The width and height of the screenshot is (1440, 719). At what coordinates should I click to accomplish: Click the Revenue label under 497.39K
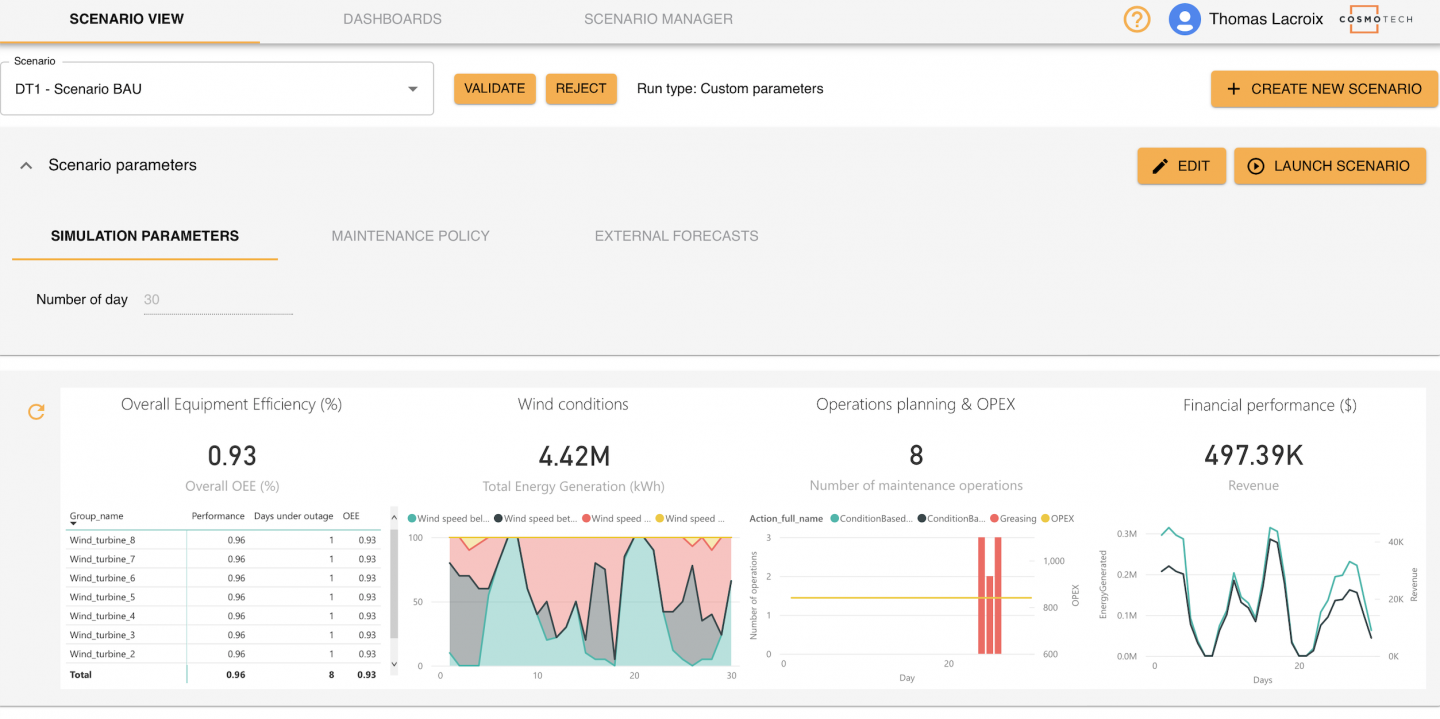click(x=1253, y=486)
